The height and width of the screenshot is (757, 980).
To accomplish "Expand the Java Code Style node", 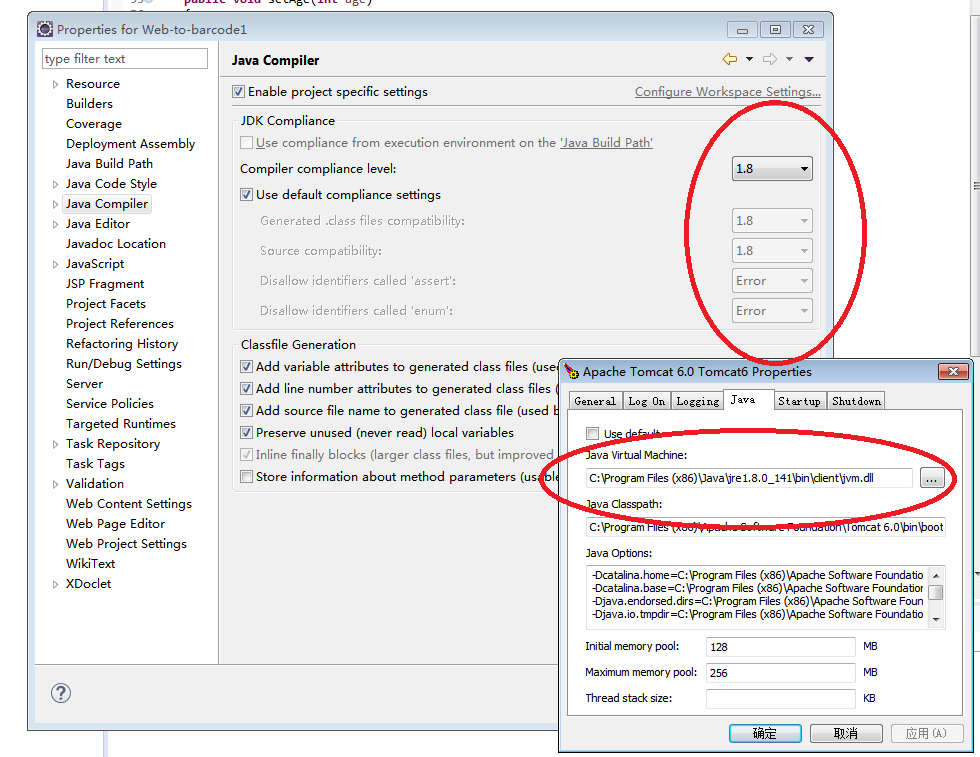I will click(x=55, y=184).
